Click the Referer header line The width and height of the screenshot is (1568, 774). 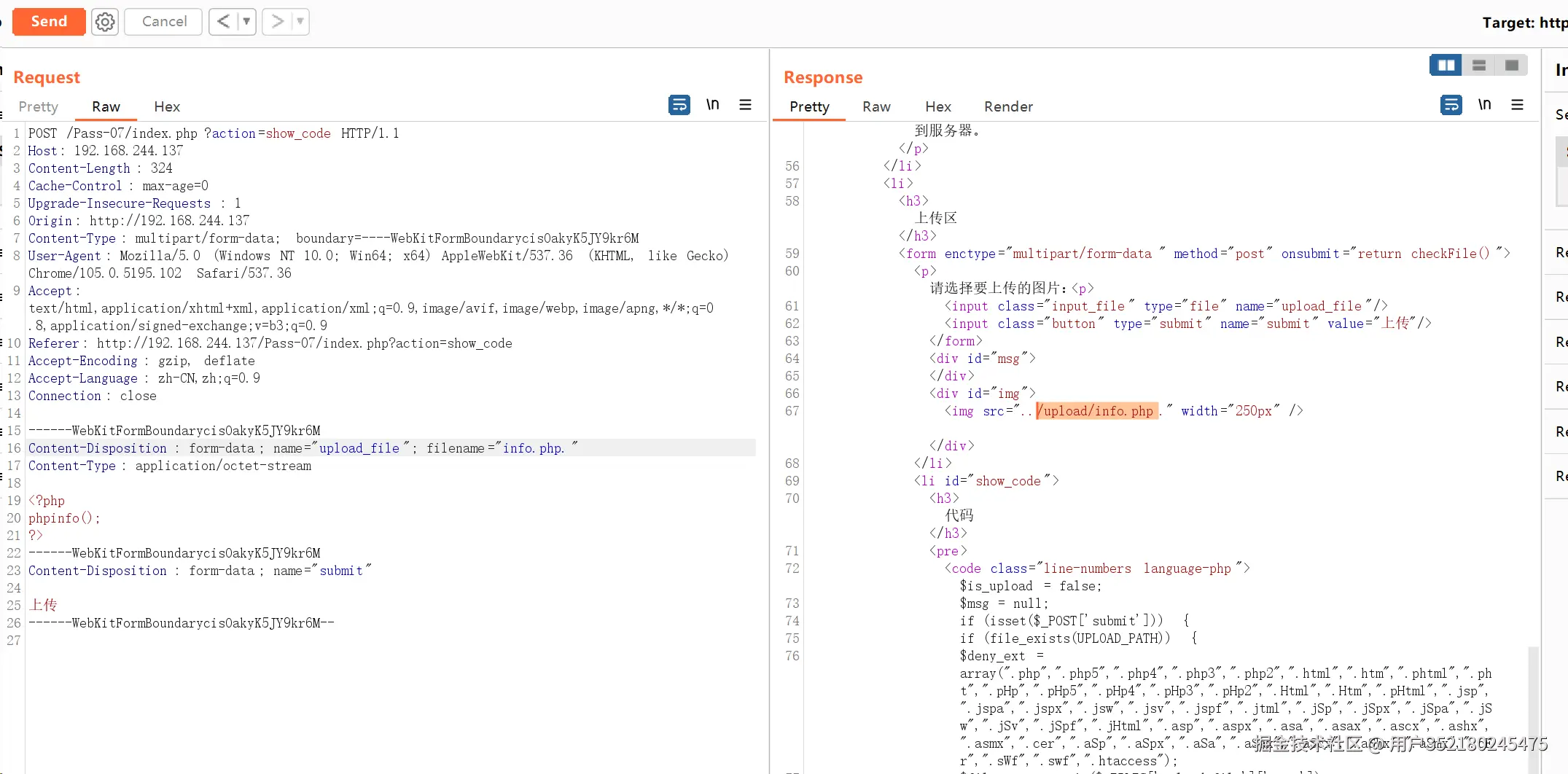270,343
